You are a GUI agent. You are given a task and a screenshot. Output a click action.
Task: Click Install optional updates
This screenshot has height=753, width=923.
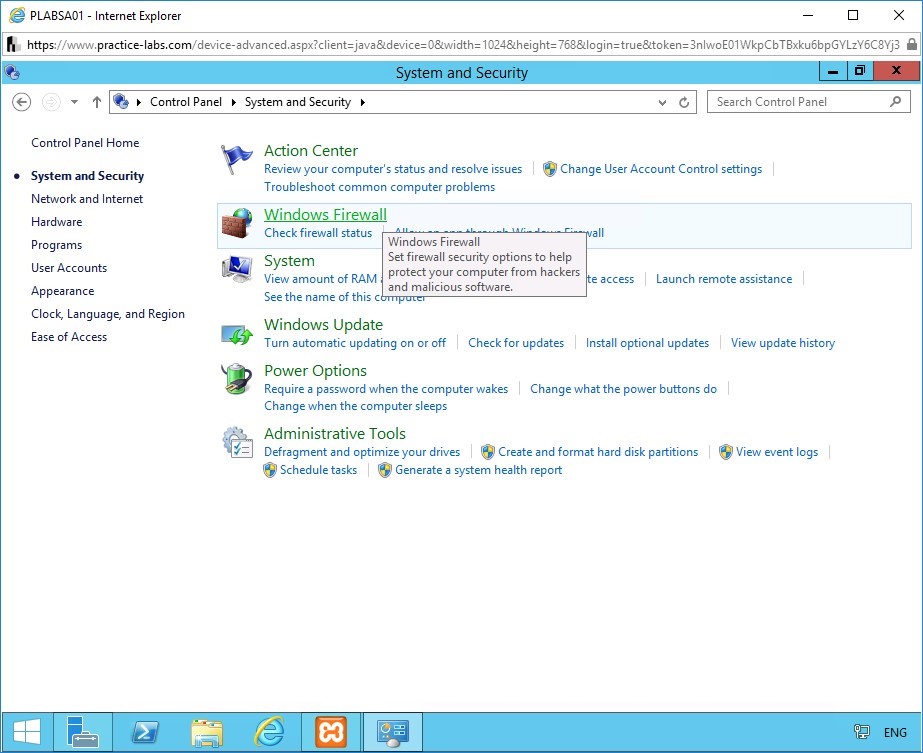click(648, 343)
